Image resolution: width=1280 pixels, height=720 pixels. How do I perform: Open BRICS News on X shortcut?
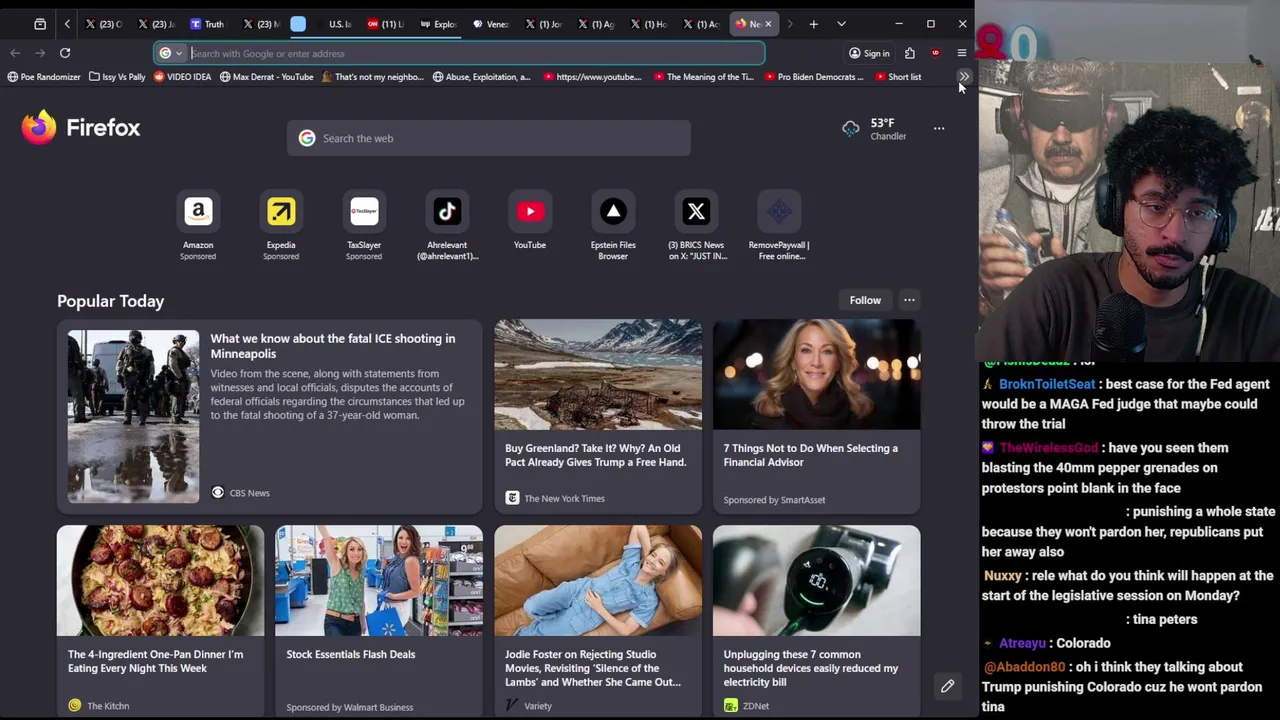(696, 227)
